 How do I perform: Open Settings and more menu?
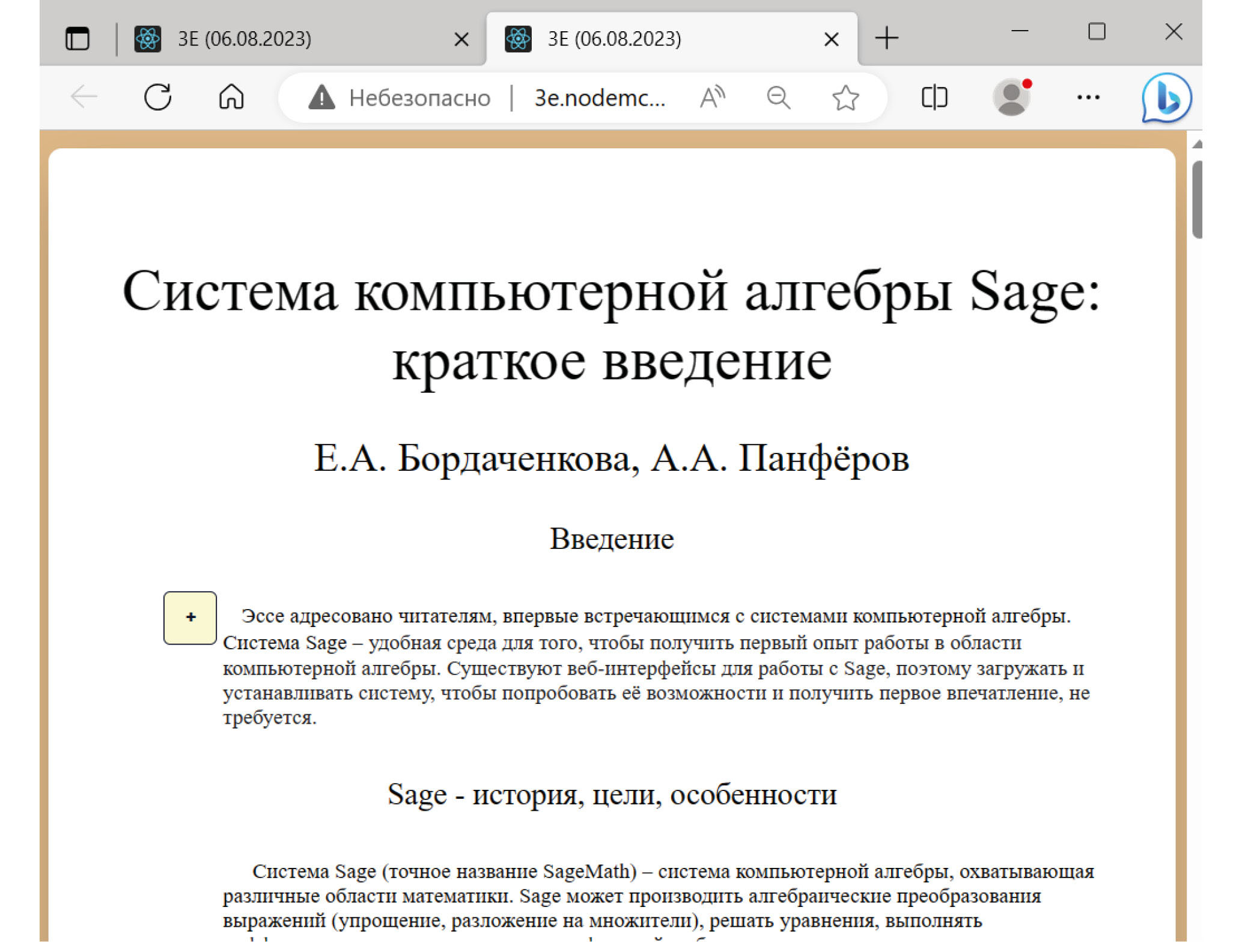(x=1088, y=97)
